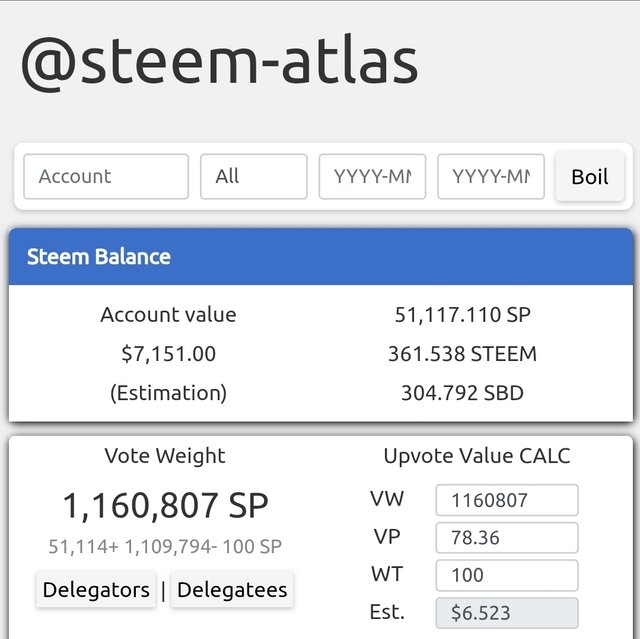640x639 pixels.
Task: Click the Est. value field $6.523
Action: pos(507,613)
